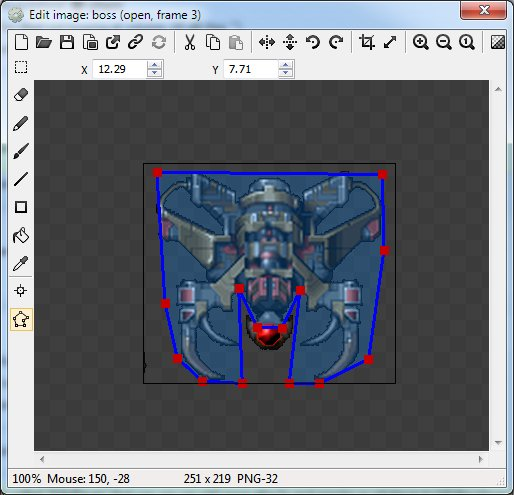
Task: Select the Eraser tool
Action: 21,95
